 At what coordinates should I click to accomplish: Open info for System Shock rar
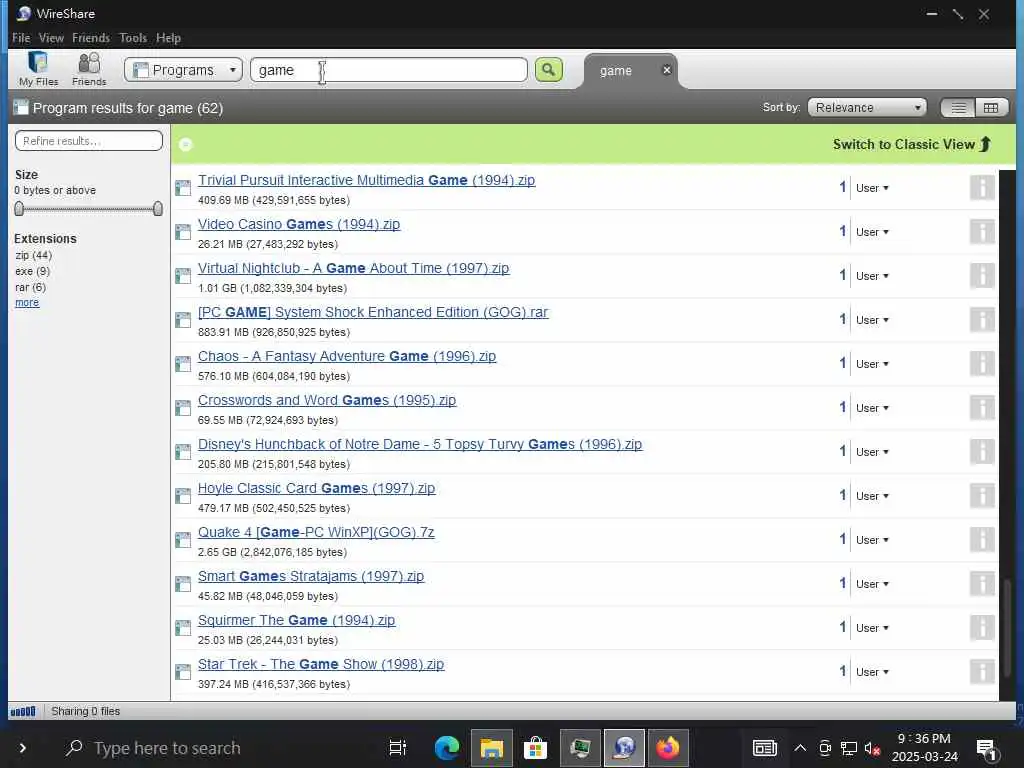coord(982,319)
